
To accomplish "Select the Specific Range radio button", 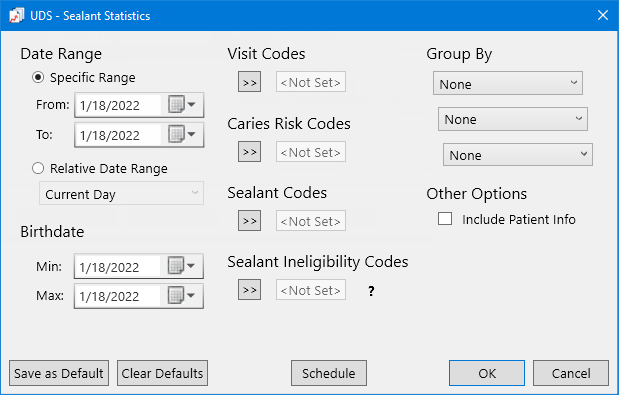I will [x=38, y=77].
